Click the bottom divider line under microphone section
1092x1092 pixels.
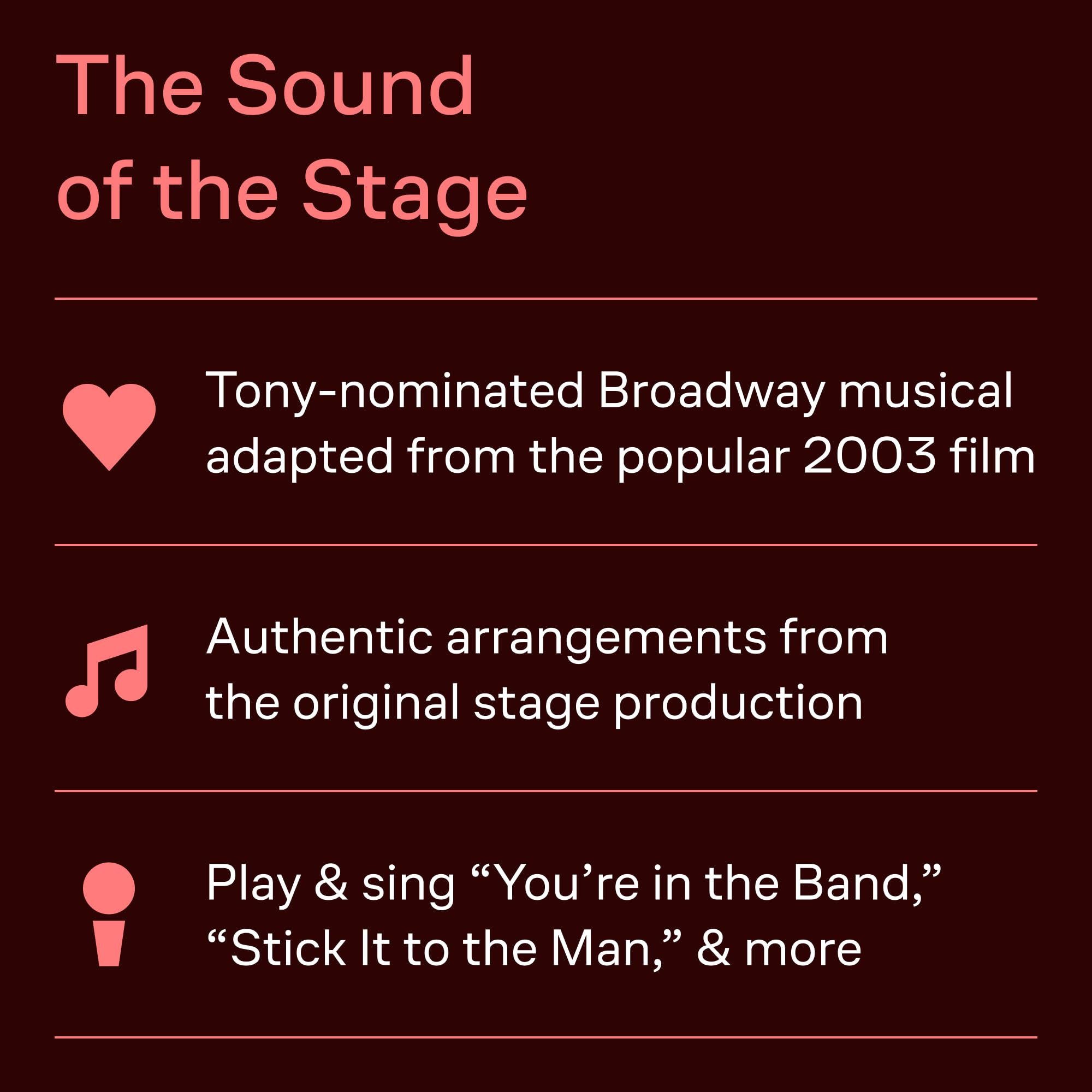546,1038
